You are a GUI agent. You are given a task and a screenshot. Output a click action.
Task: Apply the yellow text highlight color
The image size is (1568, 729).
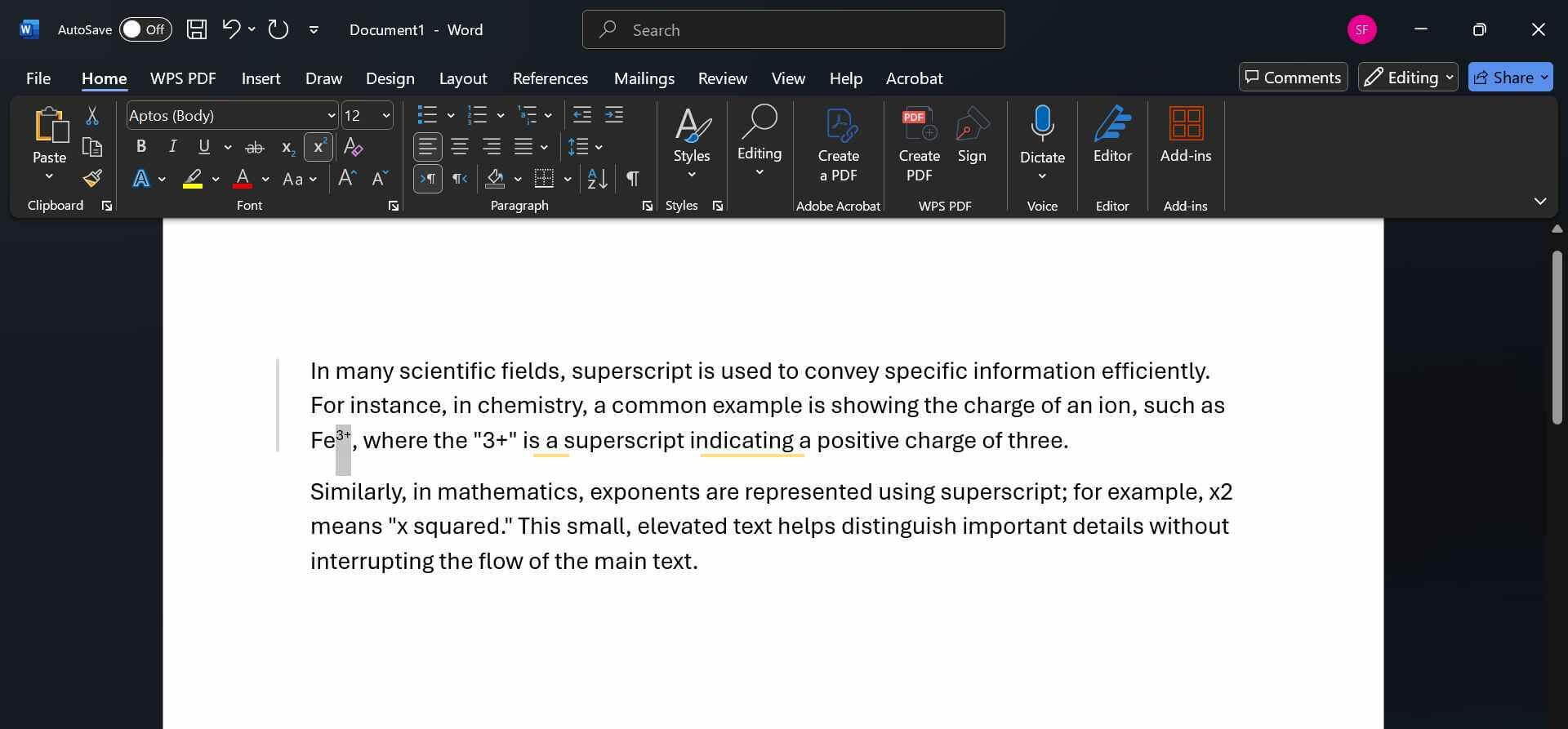point(193,179)
